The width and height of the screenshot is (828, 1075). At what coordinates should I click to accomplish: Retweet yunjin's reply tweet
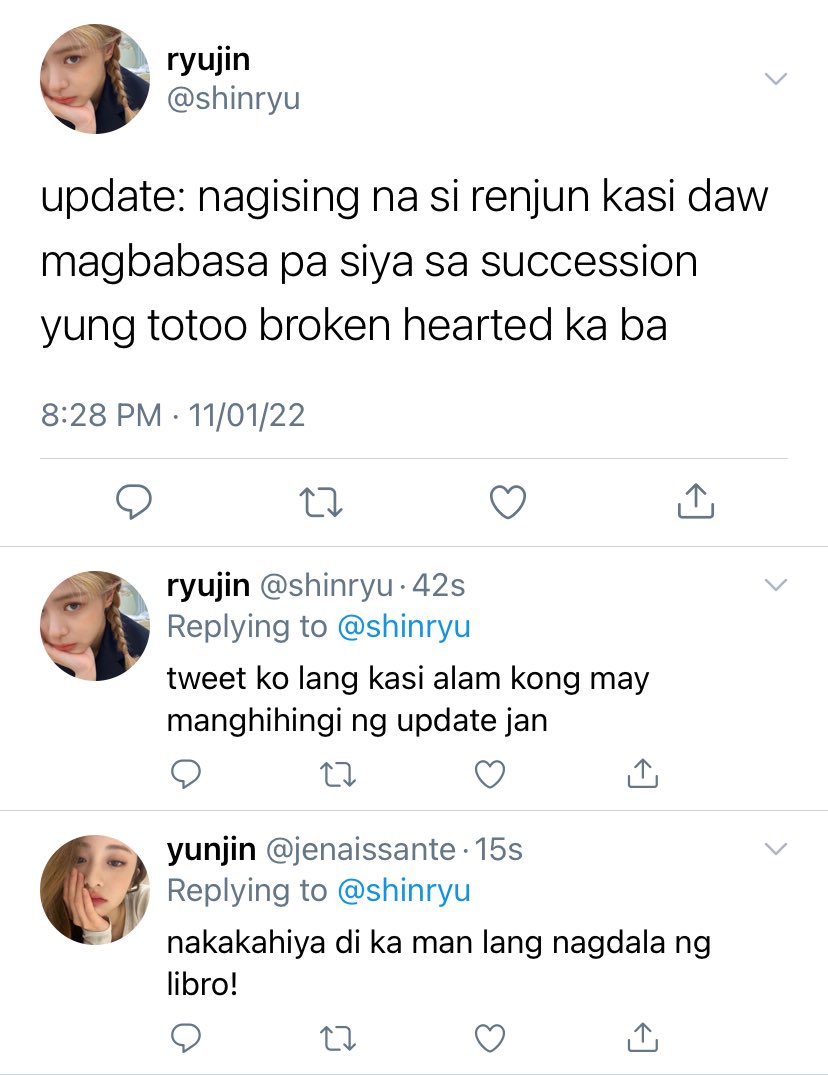338,1038
